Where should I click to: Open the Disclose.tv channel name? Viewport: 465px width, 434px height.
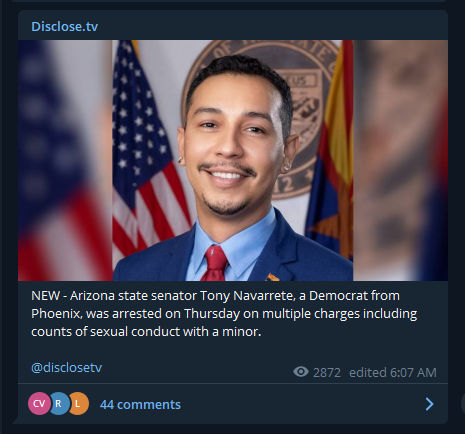click(x=64, y=26)
